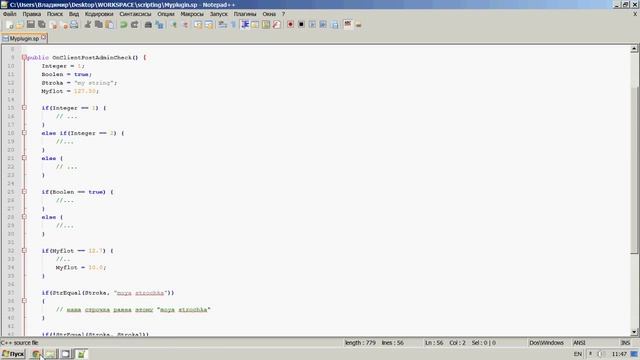Open the Поиск menu
This screenshot has width=640, height=360.
[x=55, y=14]
